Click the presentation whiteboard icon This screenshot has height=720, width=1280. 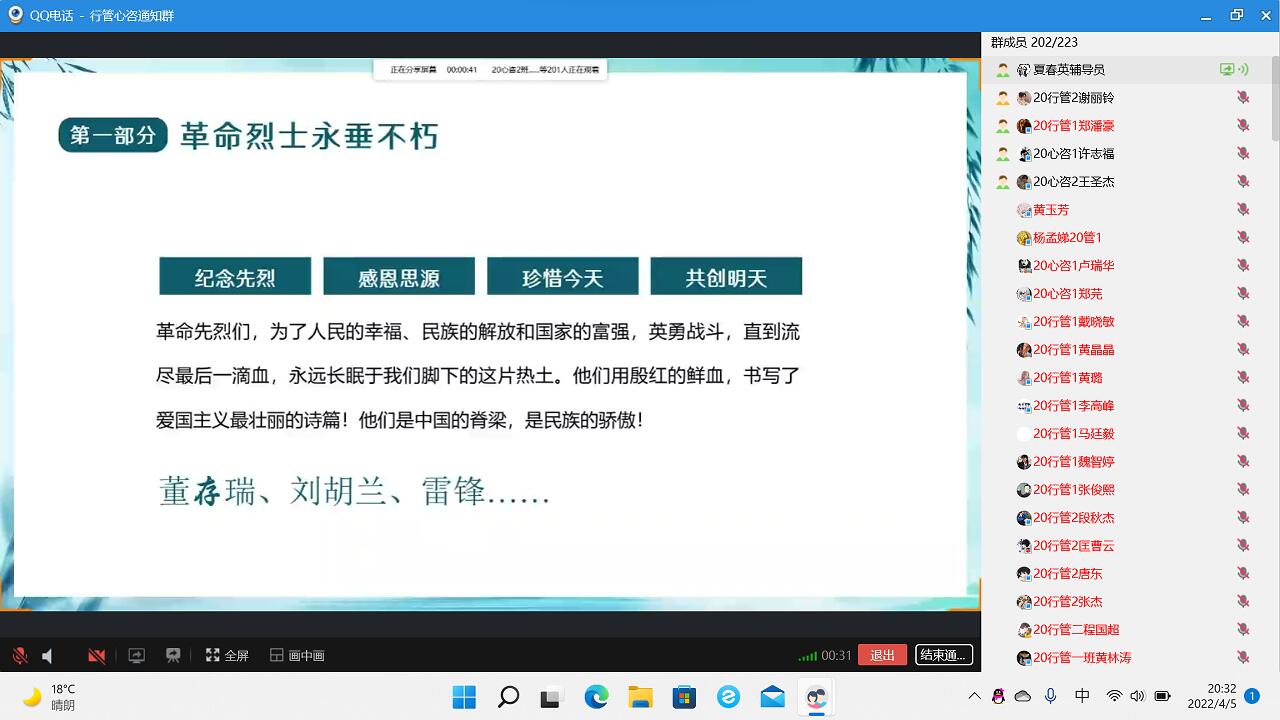point(173,656)
